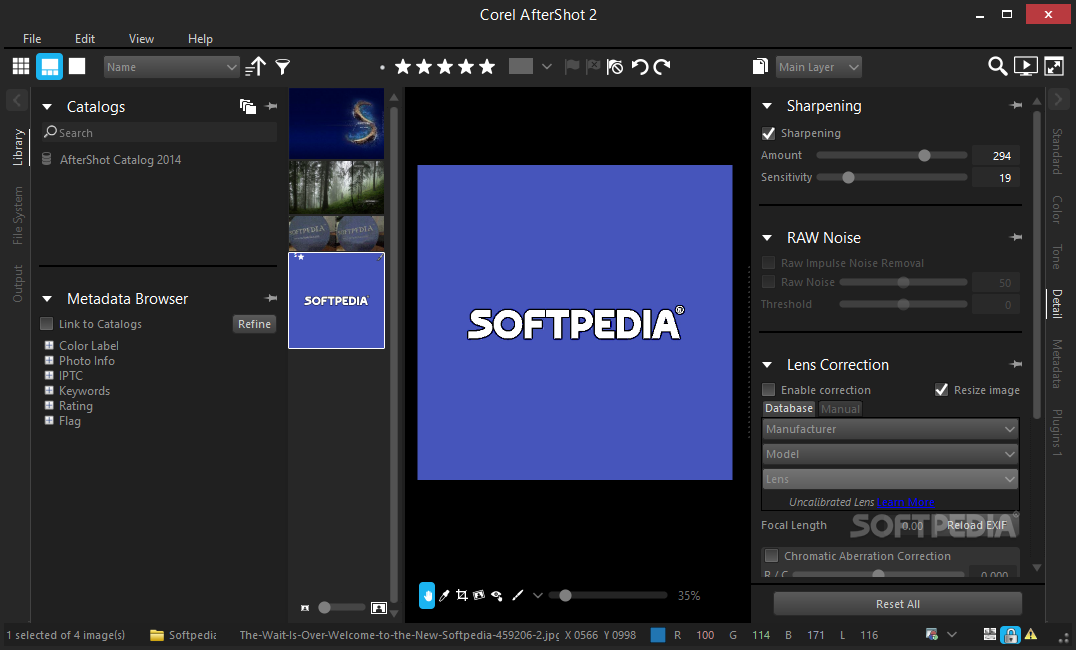The width and height of the screenshot is (1076, 650).
Task: Pin the Catalogs panel
Action: [x=271, y=106]
